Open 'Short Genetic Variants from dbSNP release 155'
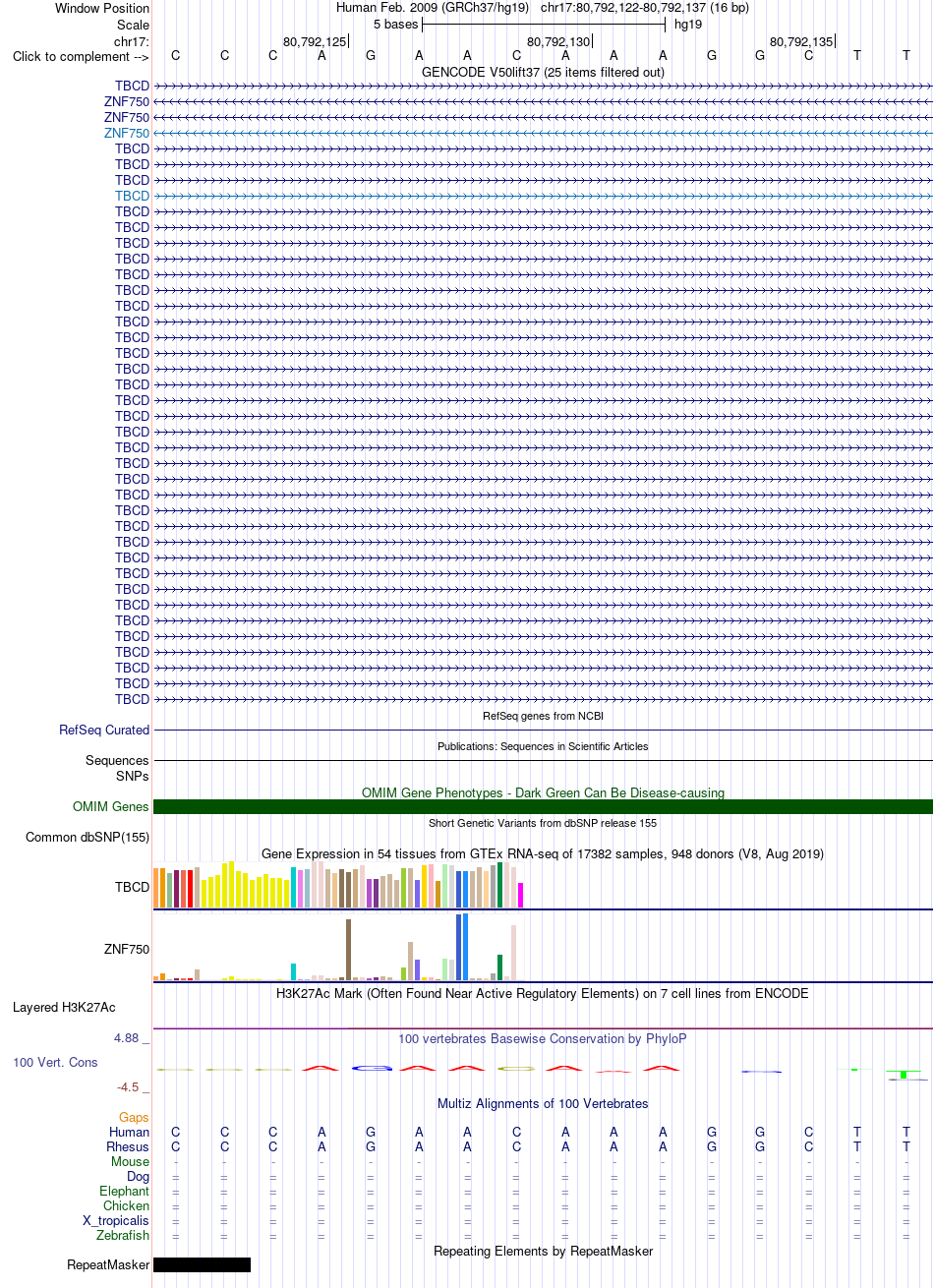 pyautogui.click(x=543, y=822)
